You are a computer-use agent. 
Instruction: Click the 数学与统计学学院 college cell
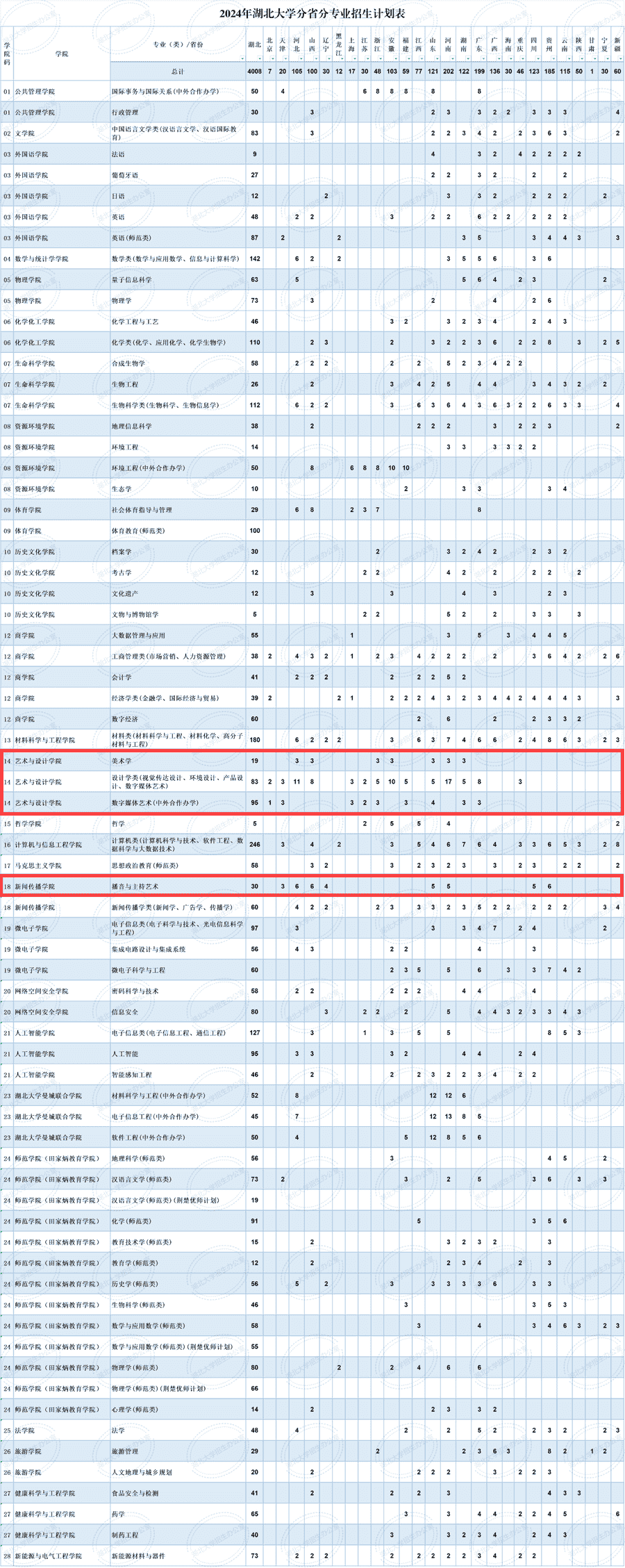[62, 258]
